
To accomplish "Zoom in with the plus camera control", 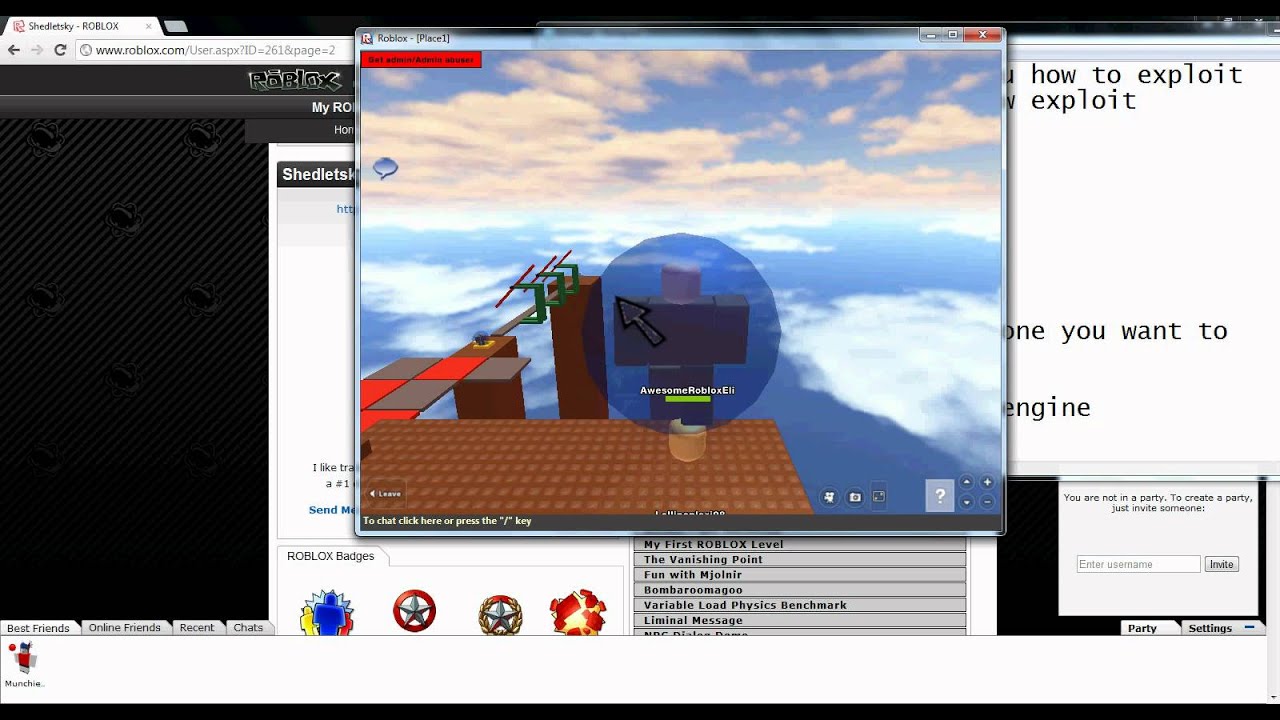I will pos(987,482).
